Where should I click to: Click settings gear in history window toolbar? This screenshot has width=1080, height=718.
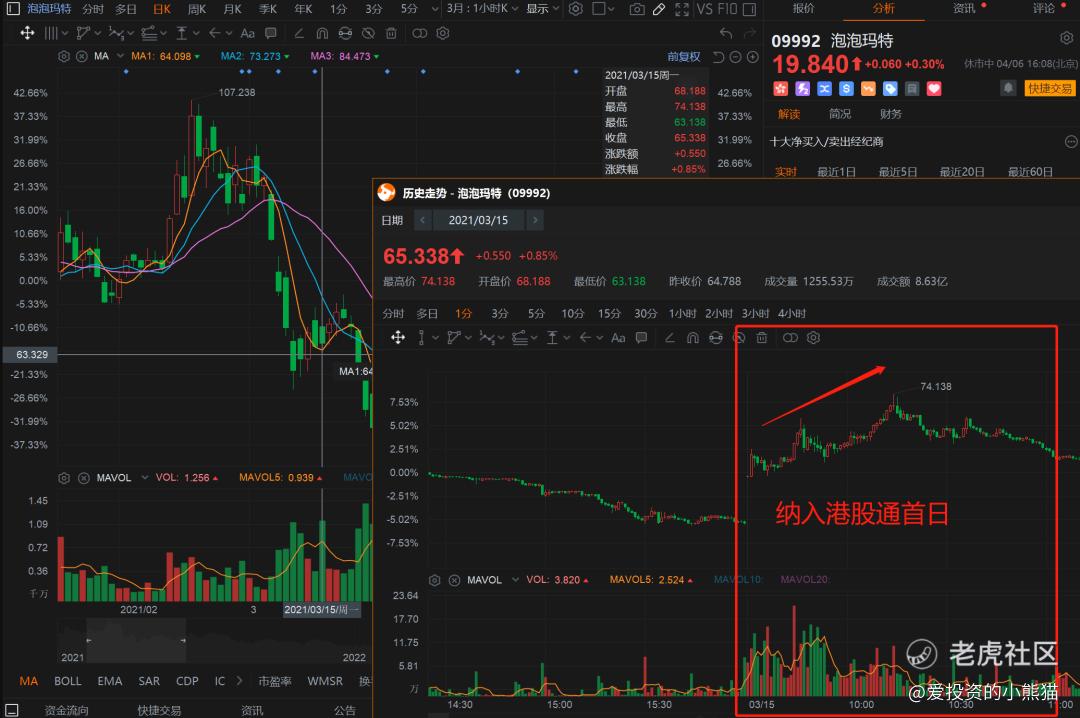813,338
